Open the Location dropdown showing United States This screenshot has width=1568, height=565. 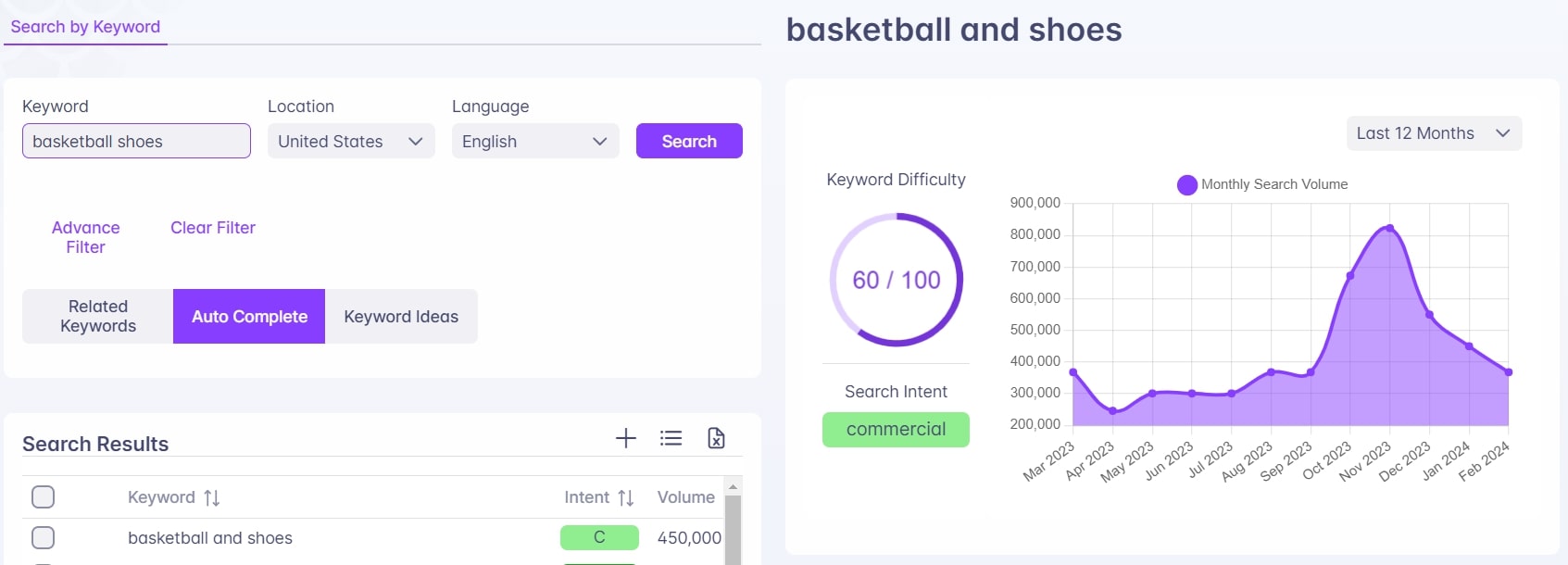click(x=351, y=142)
